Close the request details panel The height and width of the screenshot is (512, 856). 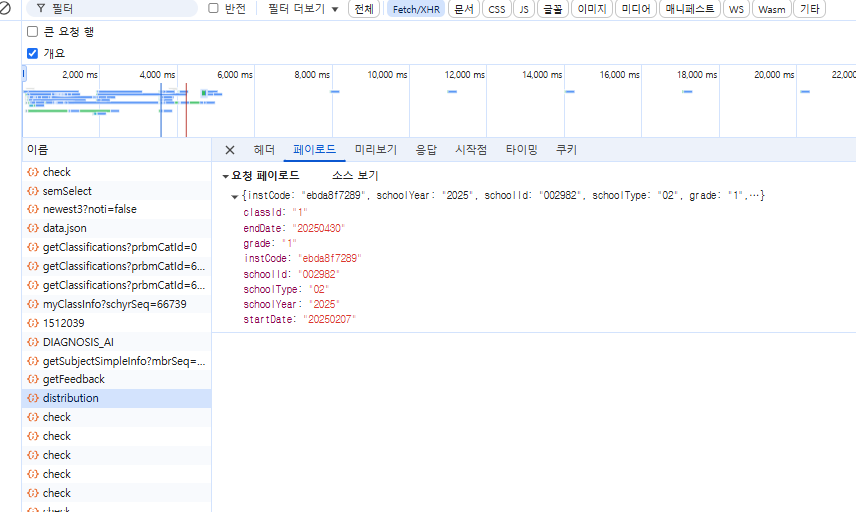point(230,150)
